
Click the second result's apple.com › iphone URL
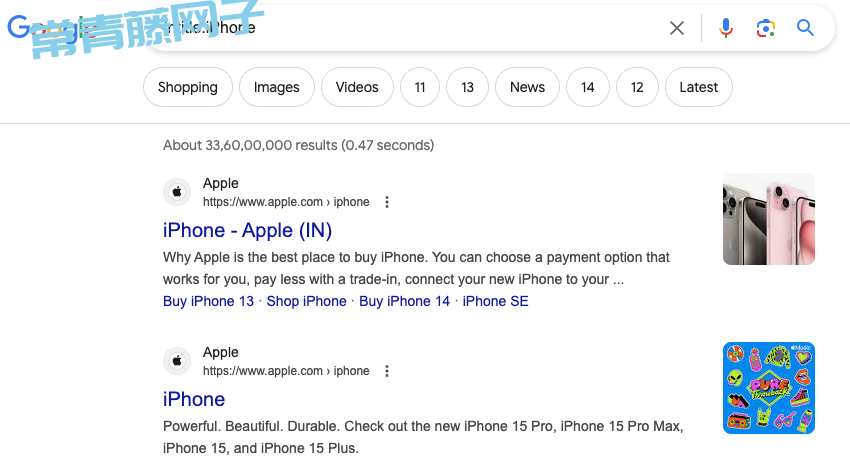click(286, 371)
